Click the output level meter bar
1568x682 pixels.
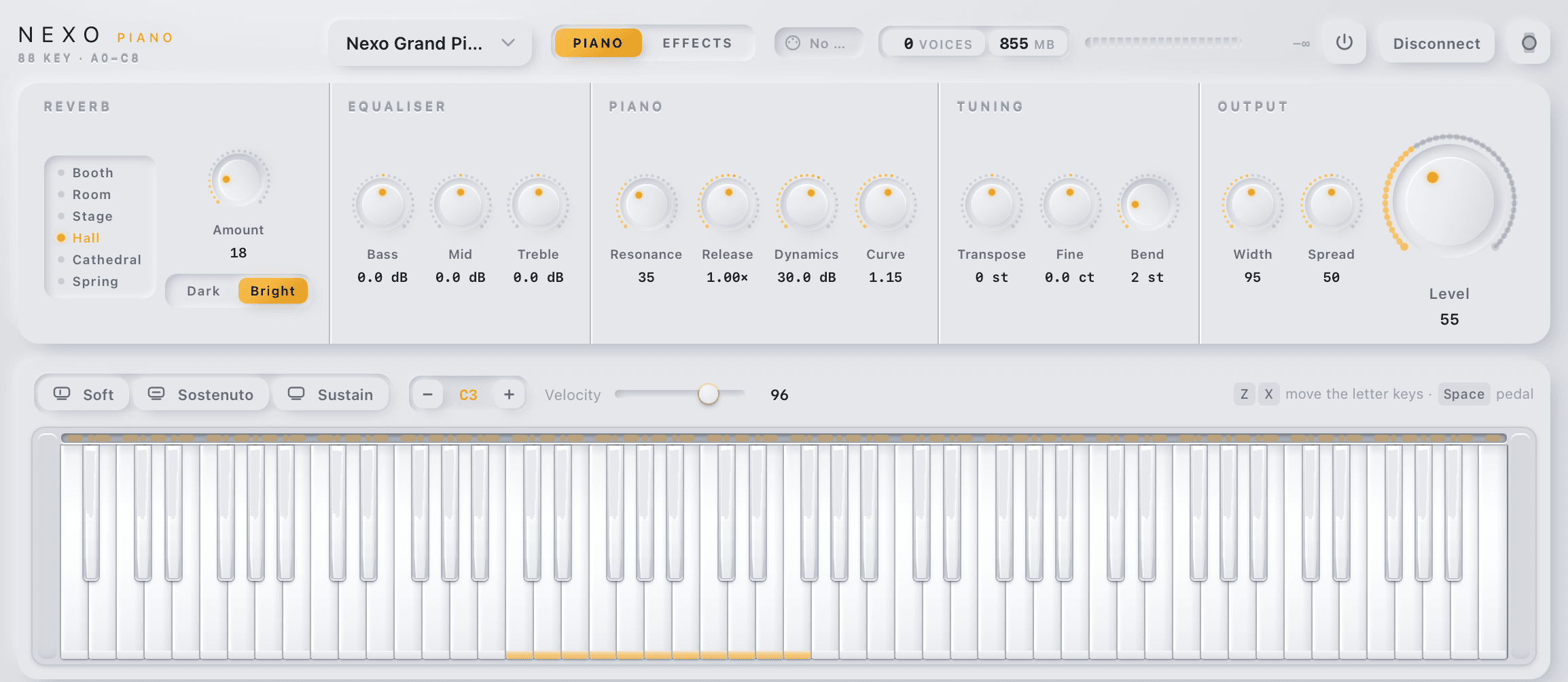coord(1163,43)
